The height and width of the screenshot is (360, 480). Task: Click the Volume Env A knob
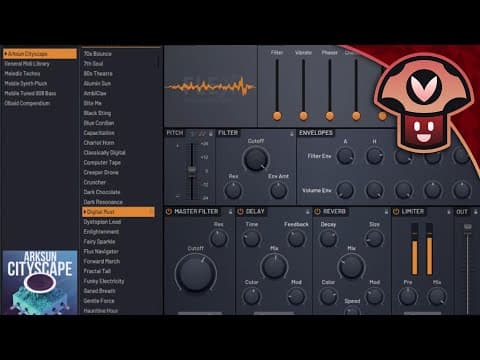click(345, 190)
